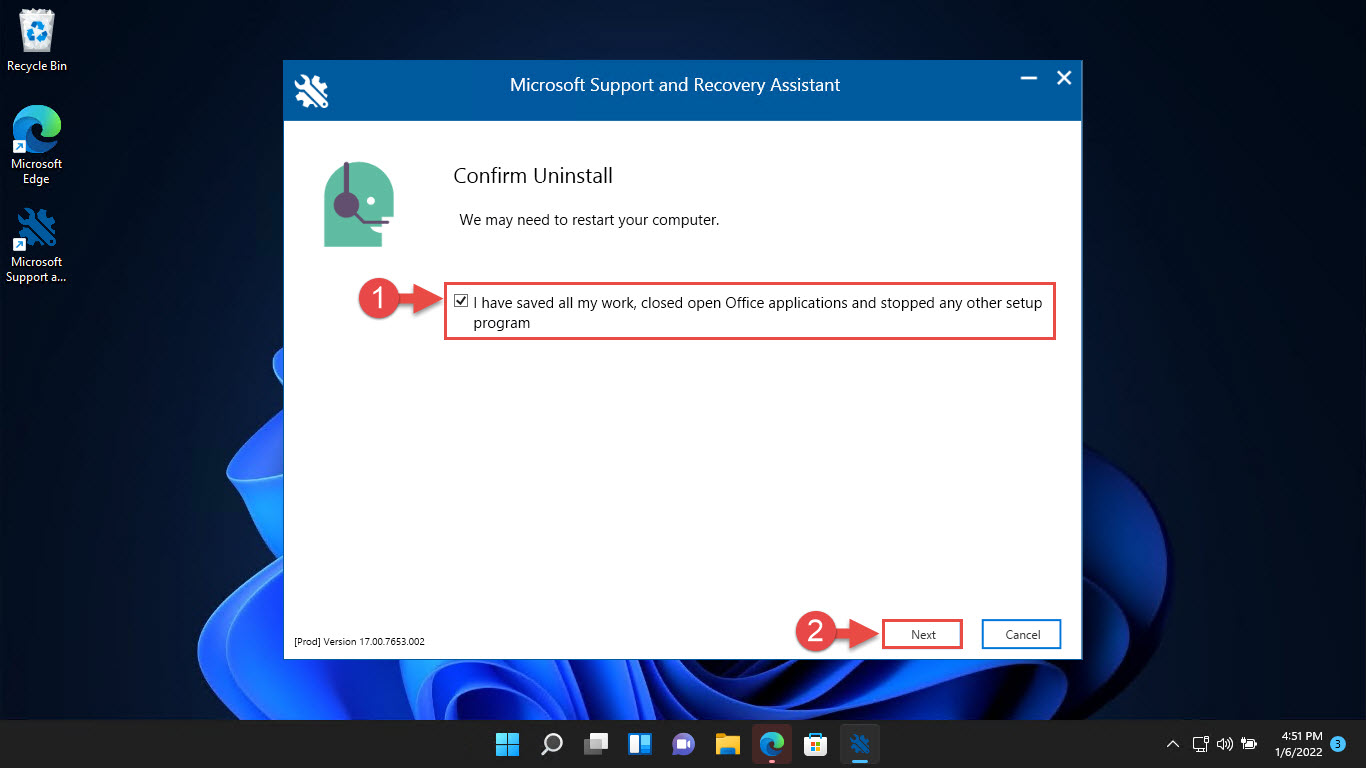Image resolution: width=1366 pixels, height=768 pixels.
Task: Open the clock showing 4:51 PM
Action: coord(1298,743)
